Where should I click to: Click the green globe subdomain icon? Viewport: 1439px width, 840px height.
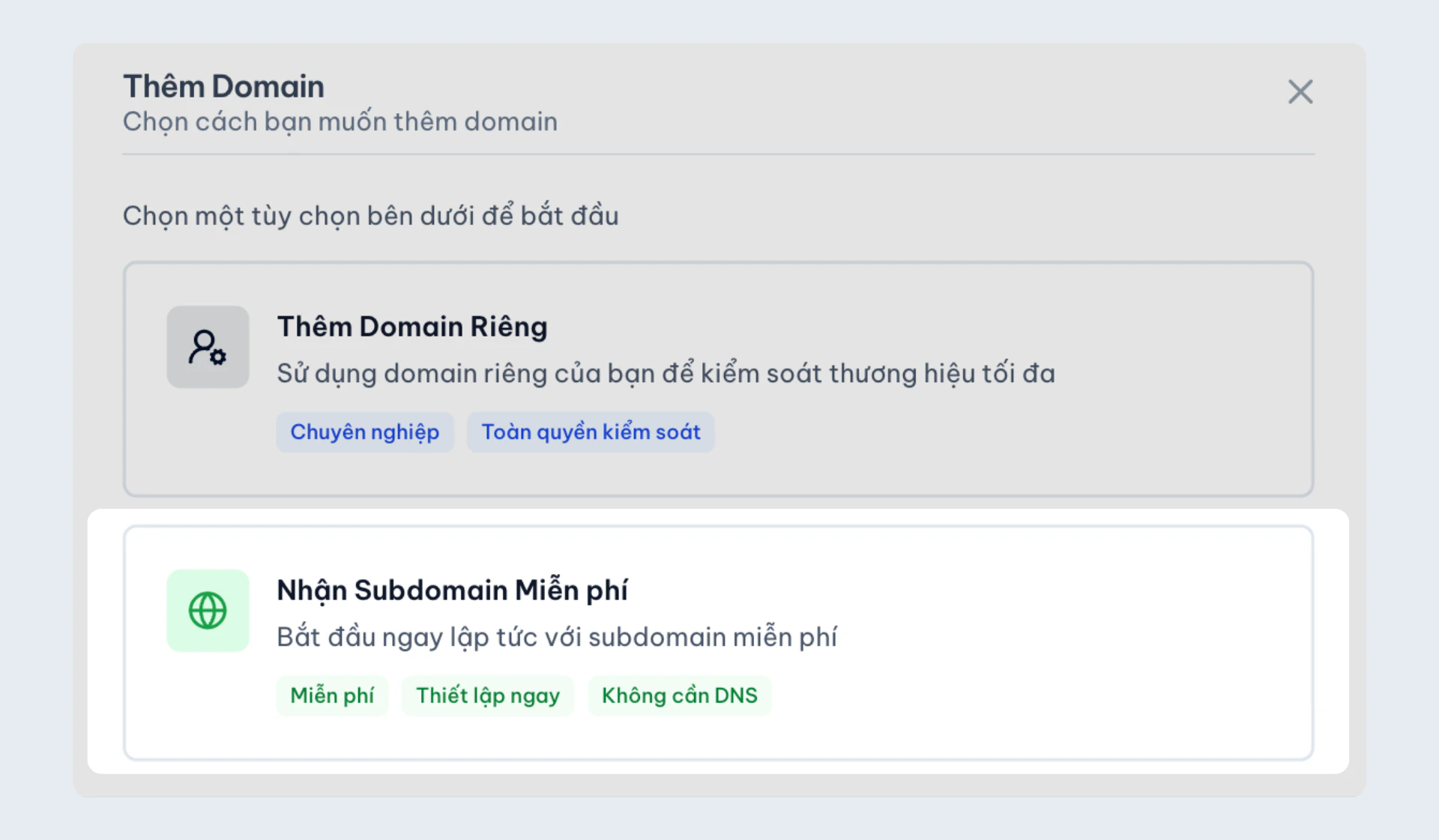pyautogui.click(x=208, y=611)
